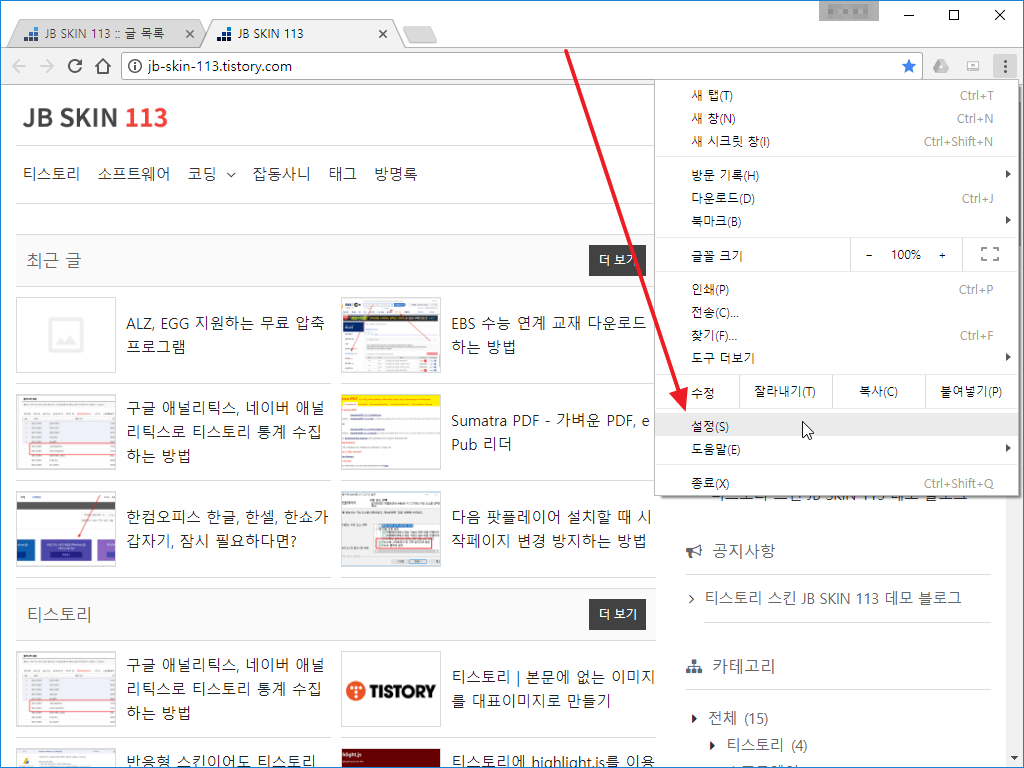Open article '티스토리 | 본문에 없는 이미지를 대표이미지로'
1024x768 pixels.
553,688
